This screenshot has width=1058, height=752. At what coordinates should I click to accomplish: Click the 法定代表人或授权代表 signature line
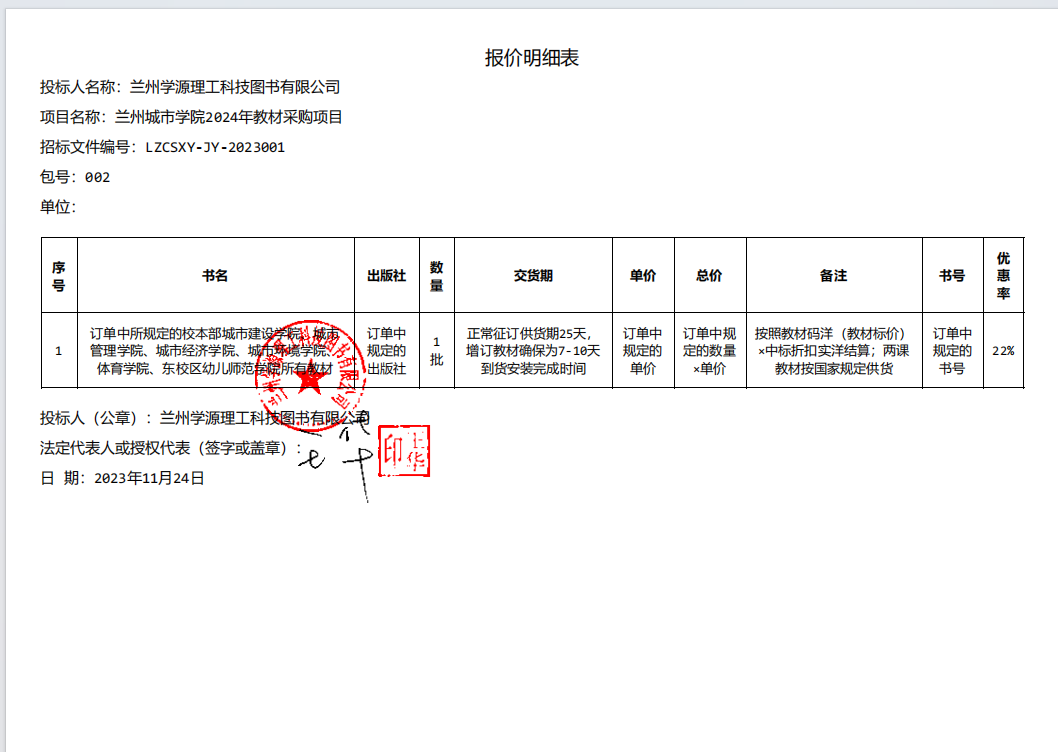click(170, 448)
